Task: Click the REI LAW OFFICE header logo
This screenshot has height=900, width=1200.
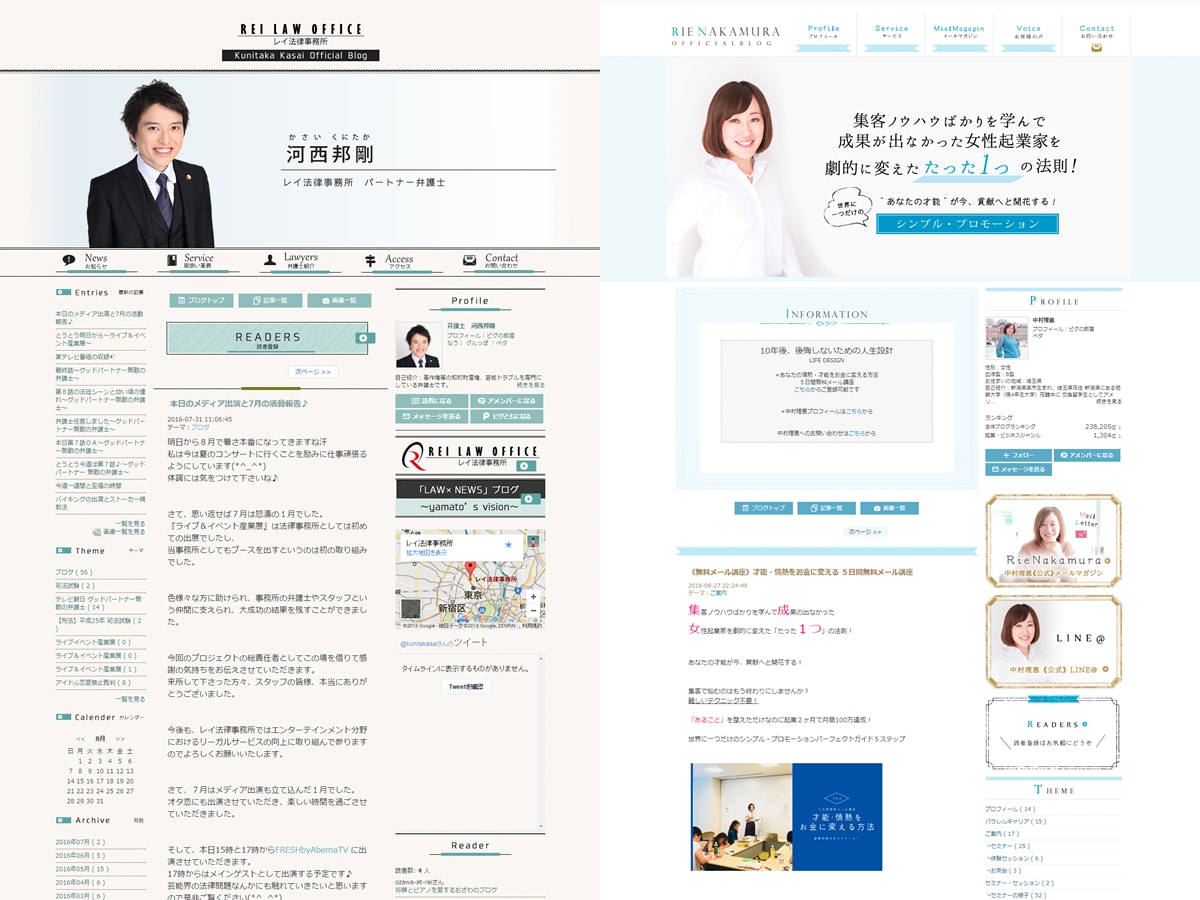Action: [x=300, y=41]
